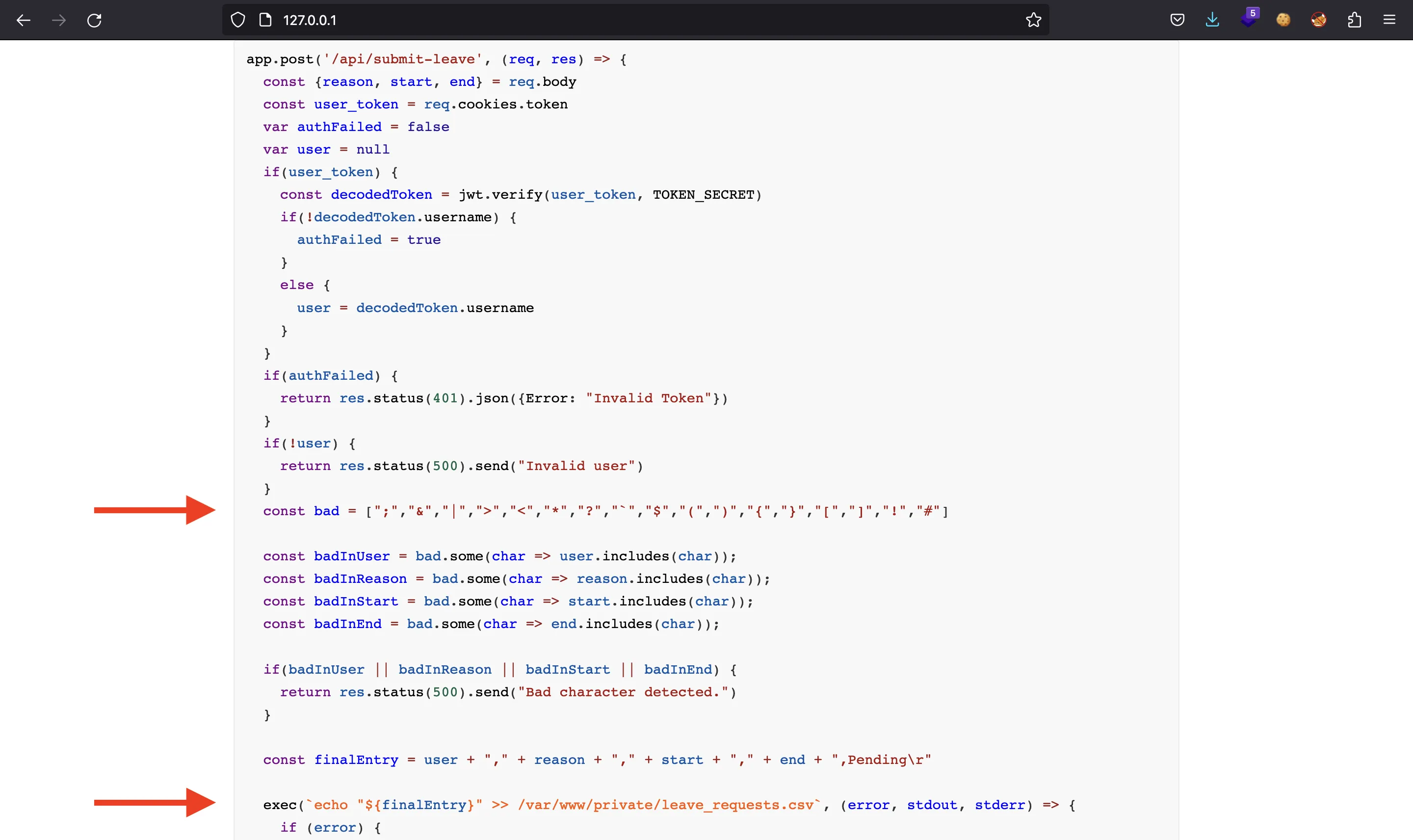Click the 'TOKEN_SECRET' identifier
Image resolution: width=1413 pixels, height=840 pixels.
pos(704,195)
